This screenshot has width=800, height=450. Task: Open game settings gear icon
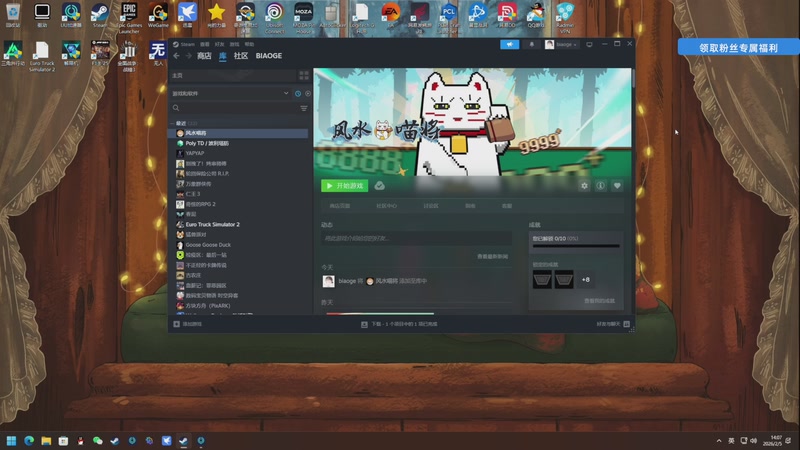[x=584, y=186]
